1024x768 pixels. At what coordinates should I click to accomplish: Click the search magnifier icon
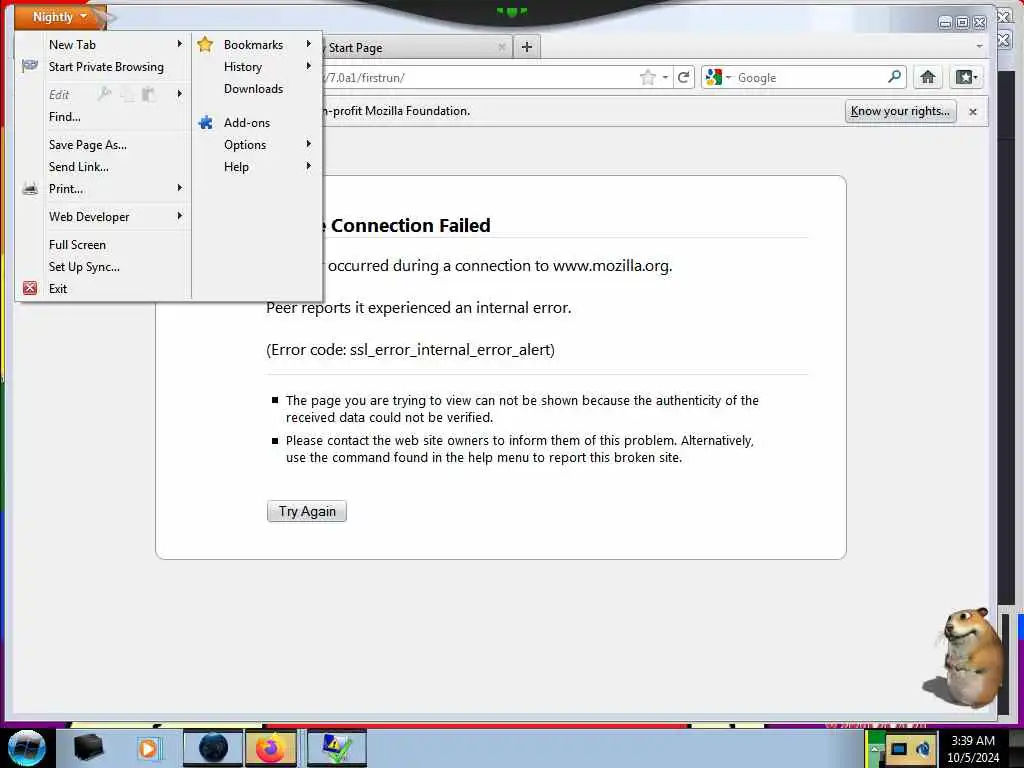(895, 77)
